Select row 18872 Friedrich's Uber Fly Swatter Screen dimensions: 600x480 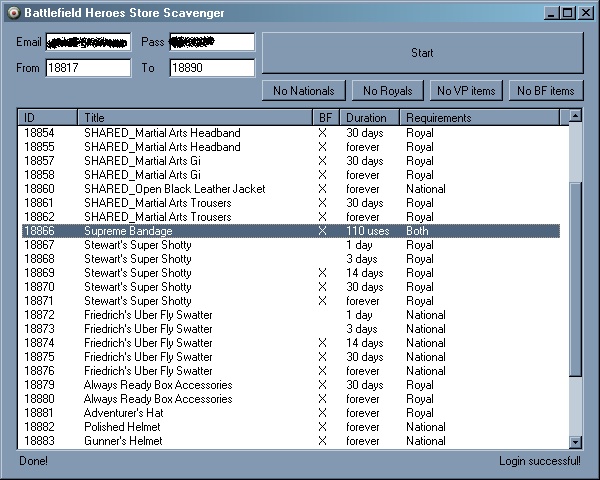tap(291, 315)
